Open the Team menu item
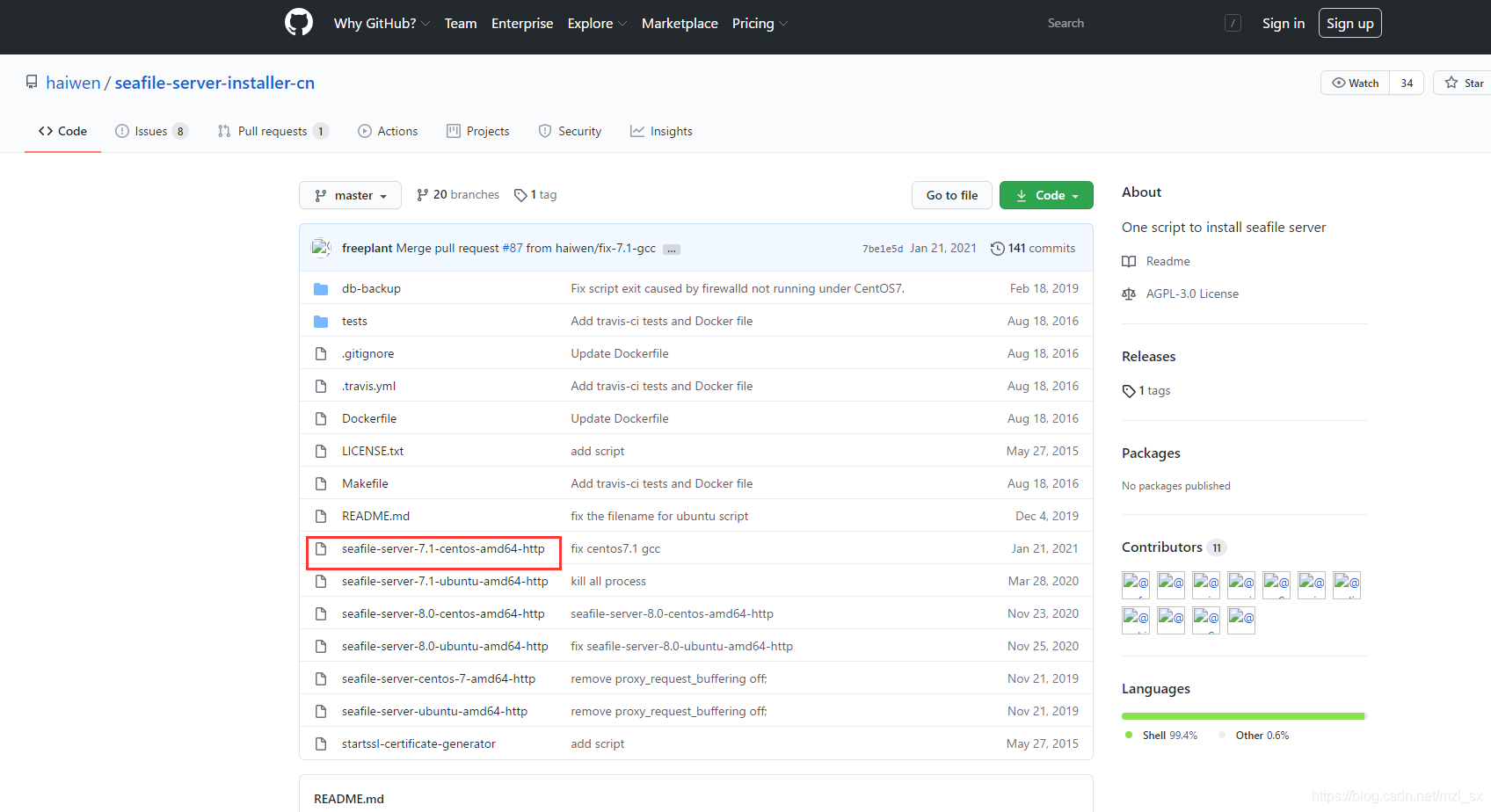The image size is (1491, 812). pyautogui.click(x=461, y=24)
